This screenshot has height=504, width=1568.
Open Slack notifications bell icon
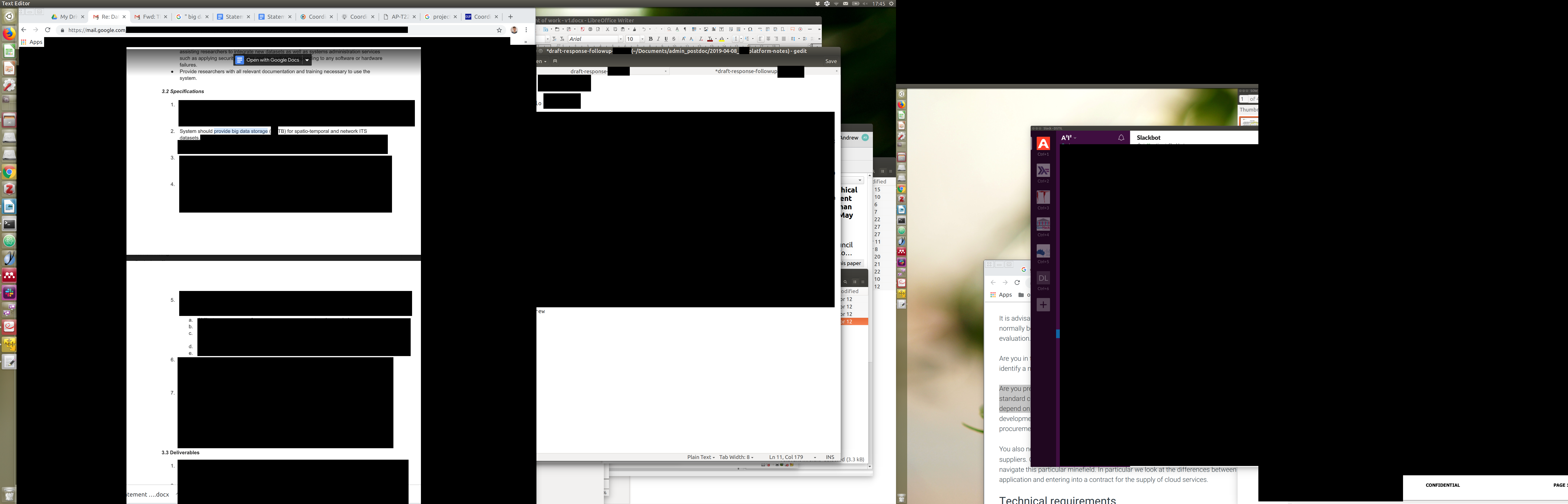(1121, 138)
